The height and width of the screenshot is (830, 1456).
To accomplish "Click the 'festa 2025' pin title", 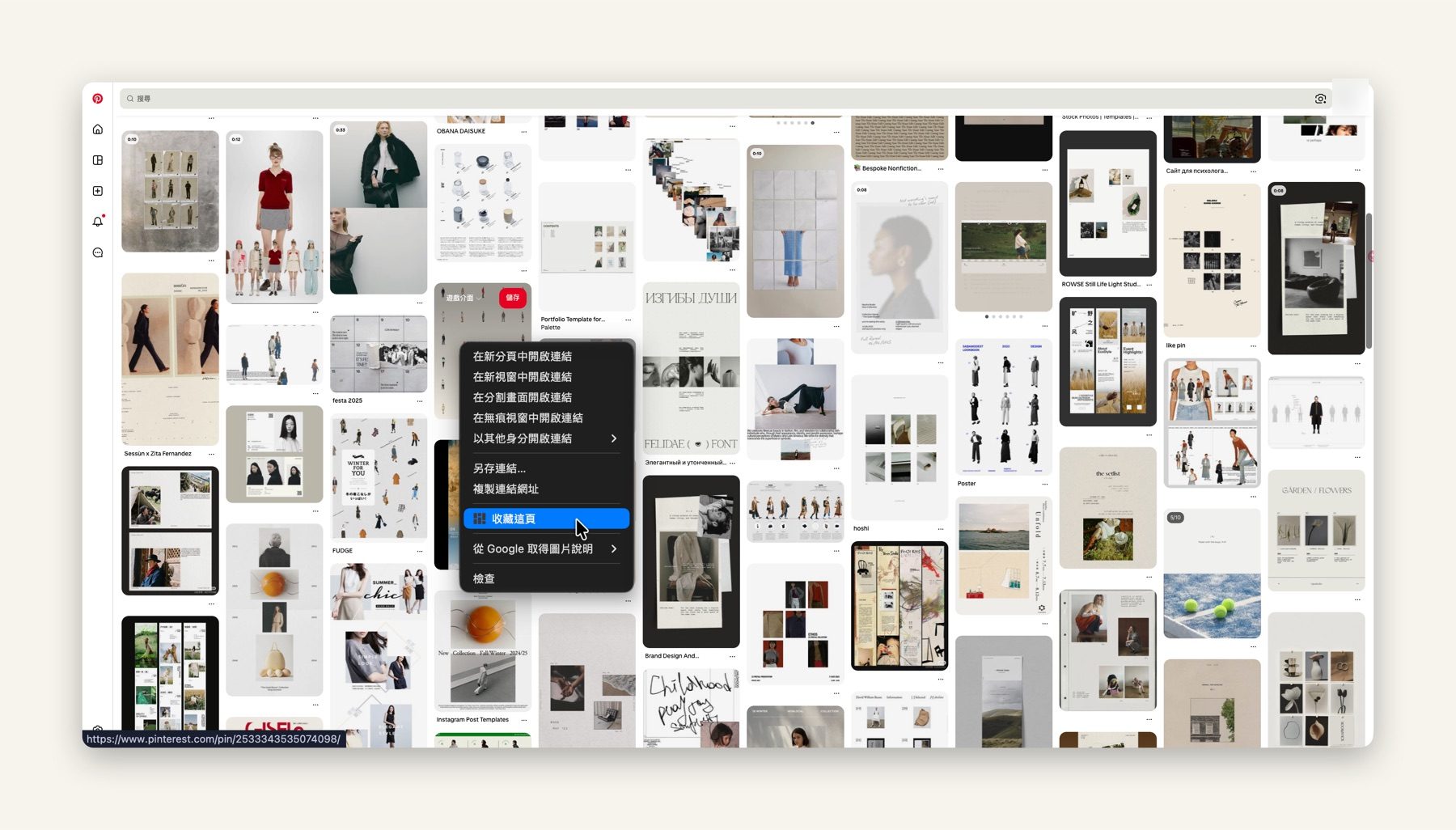I will click(347, 400).
